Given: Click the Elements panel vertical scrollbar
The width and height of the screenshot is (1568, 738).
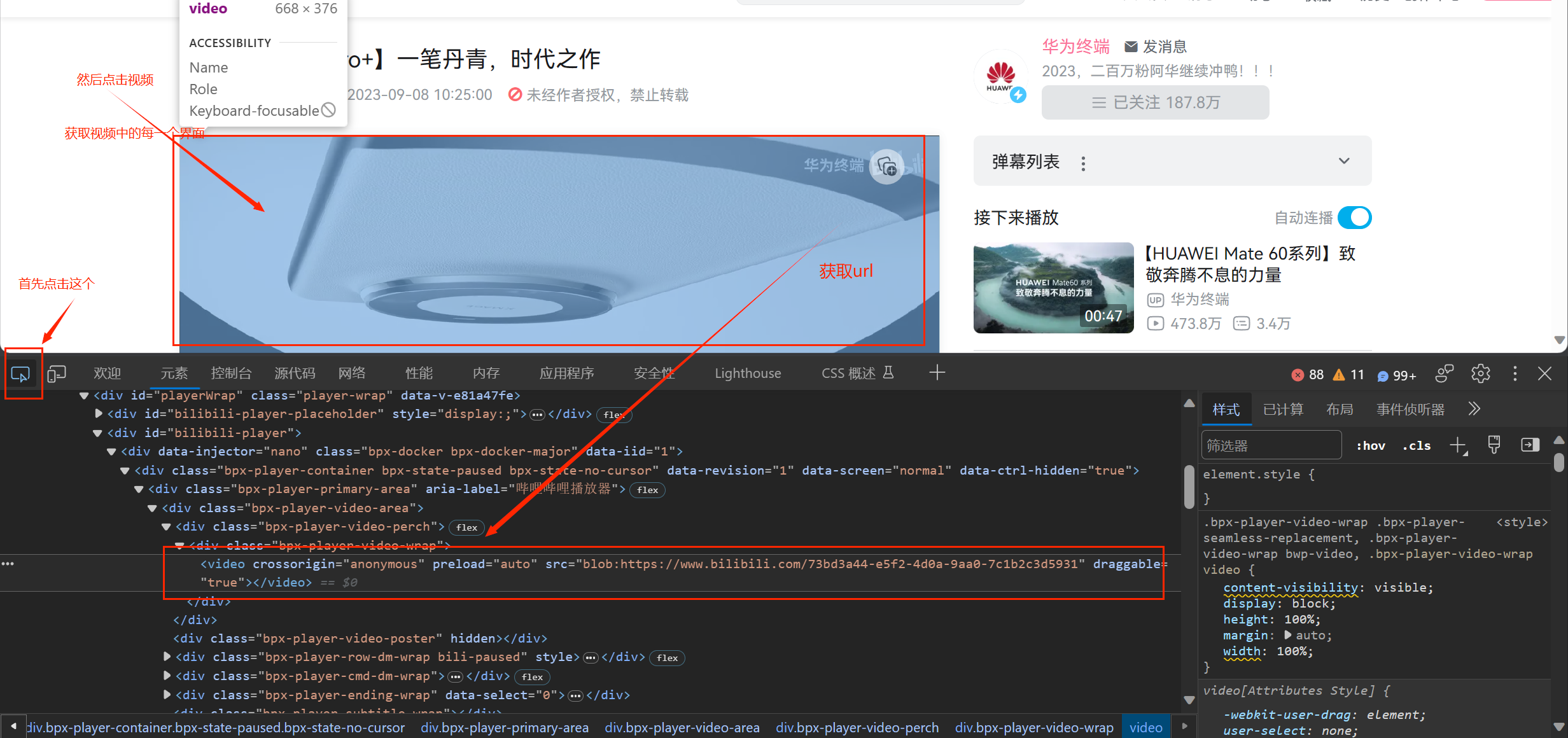Looking at the screenshot, I should click(1189, 487).
